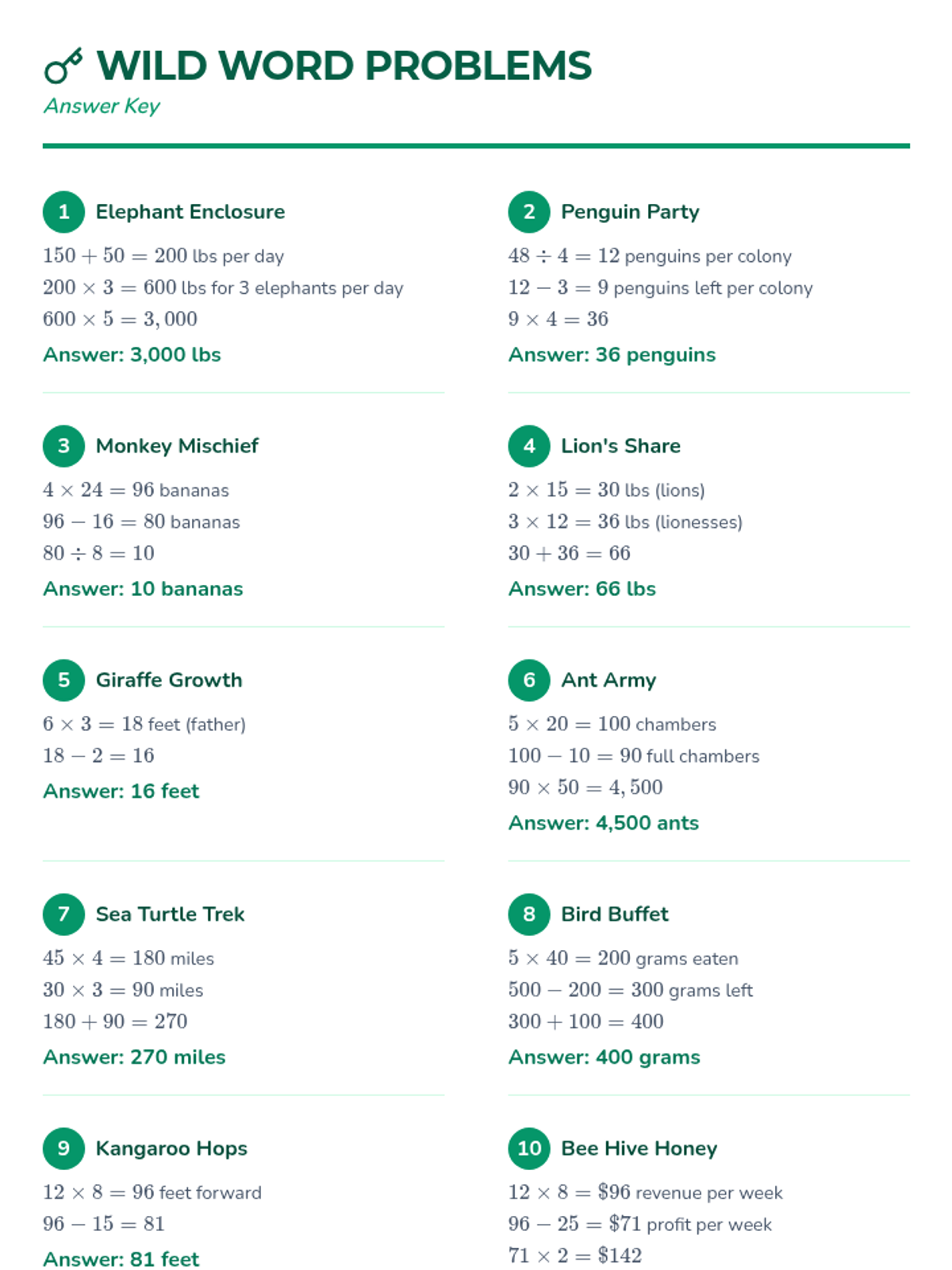Screen dimensions: 952x1270
Task: Click the key icon beside the title
Action: [63, 66]
